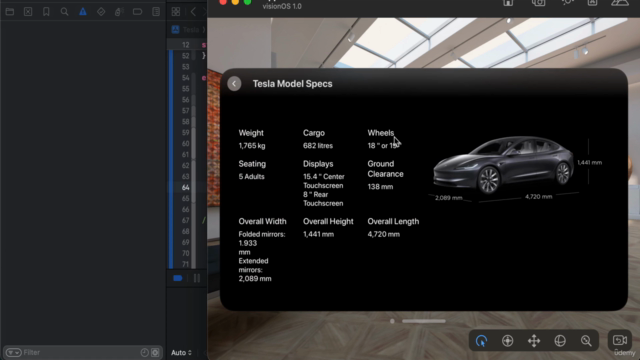This screenshot has width=640, height=360.
Task: Click the visionOS window grab bar
Action: [424, 321]
